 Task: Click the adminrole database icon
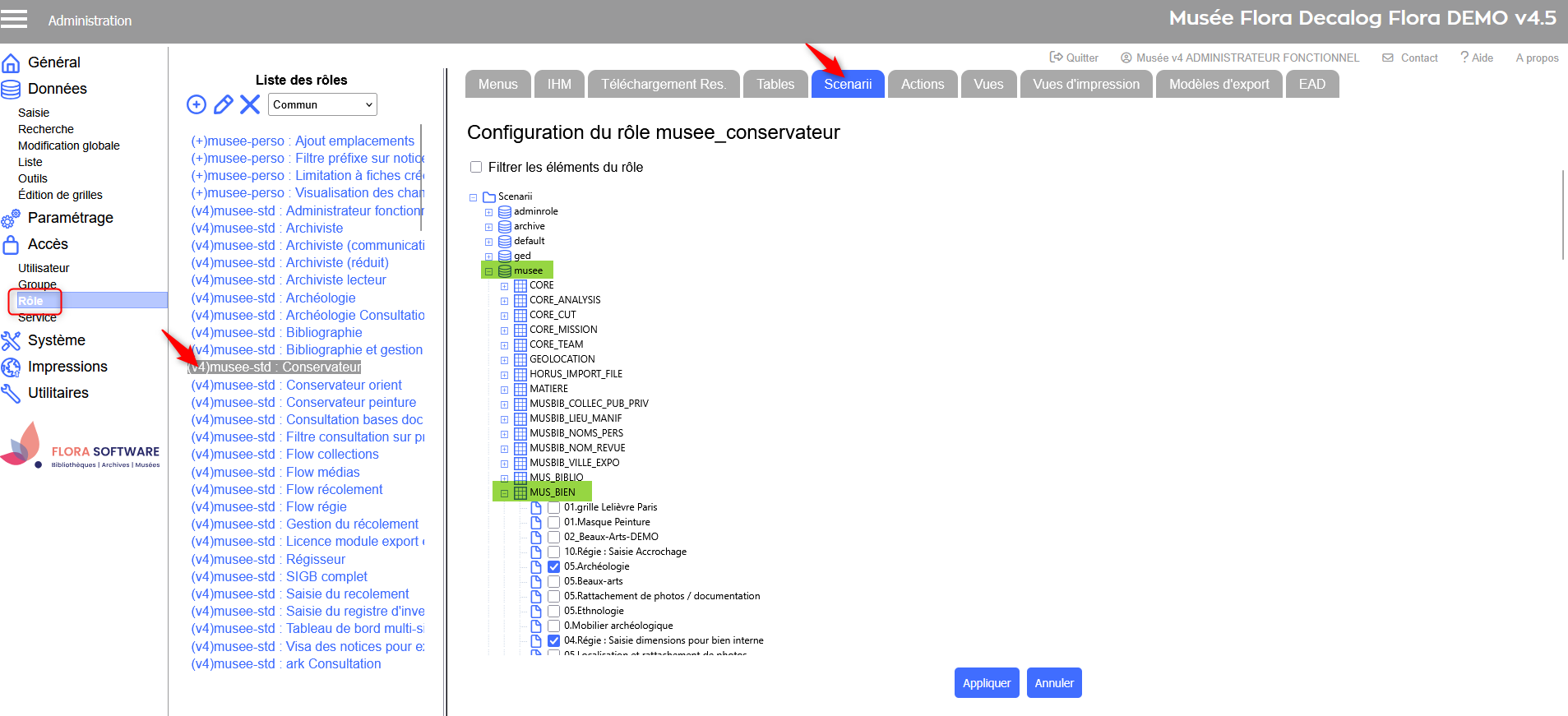click(x=505, y=212)
